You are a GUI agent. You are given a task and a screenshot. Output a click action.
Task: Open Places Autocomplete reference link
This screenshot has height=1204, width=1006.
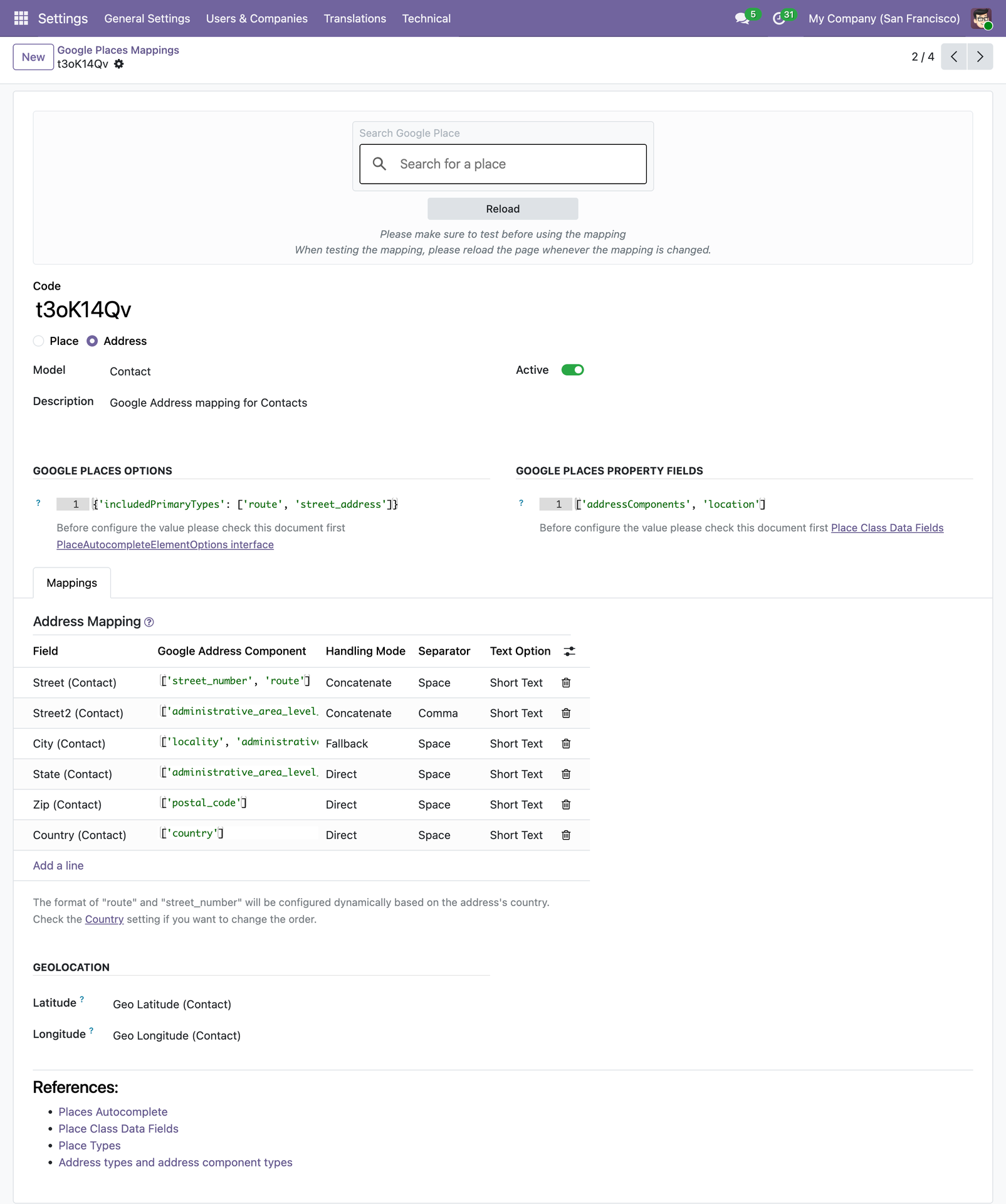click(113, 1112)
